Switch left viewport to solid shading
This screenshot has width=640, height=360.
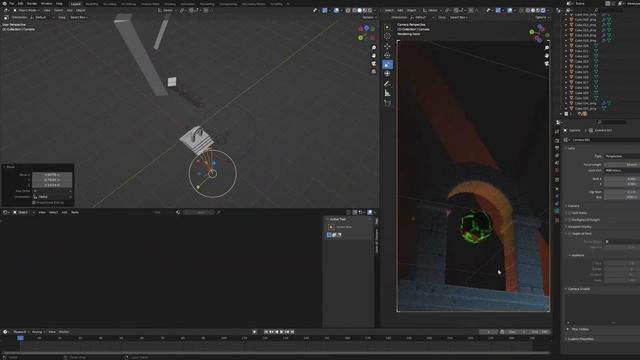[360, 10]
